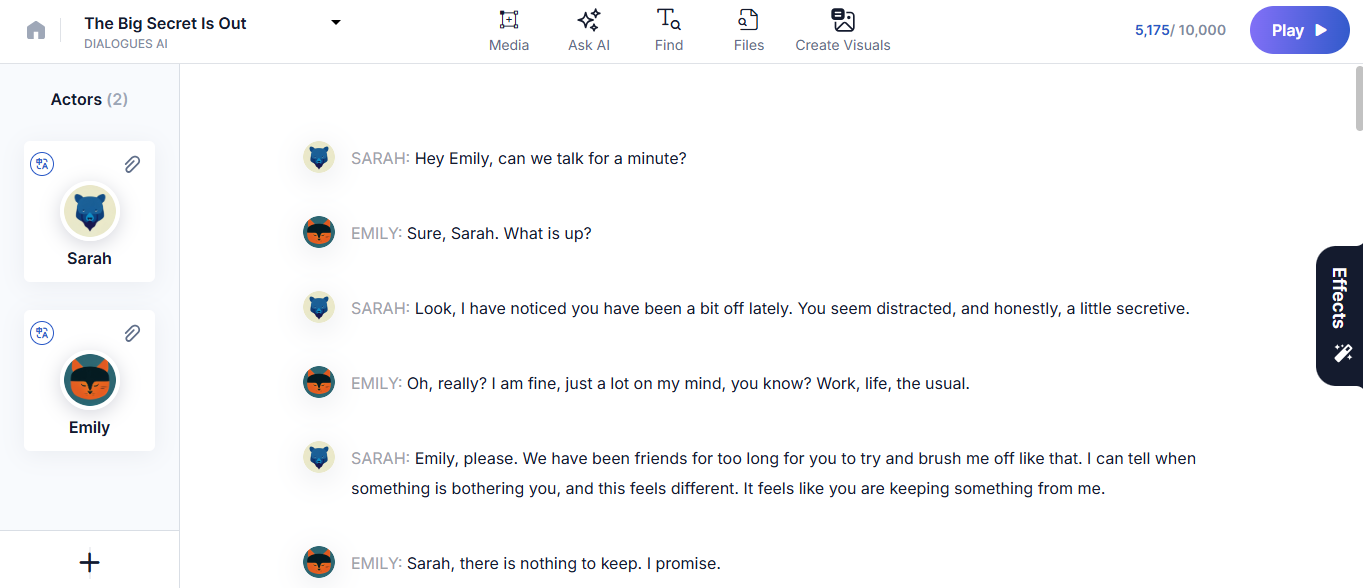Viewport: 1363px width, 588px height.
Task: Add a new actor with plus button
Action: [x=89, y=562]
